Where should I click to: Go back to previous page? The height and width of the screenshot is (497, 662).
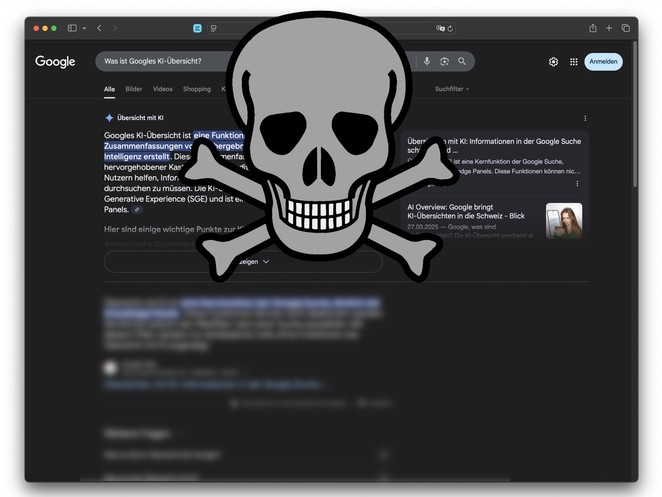tap(101, 28)
